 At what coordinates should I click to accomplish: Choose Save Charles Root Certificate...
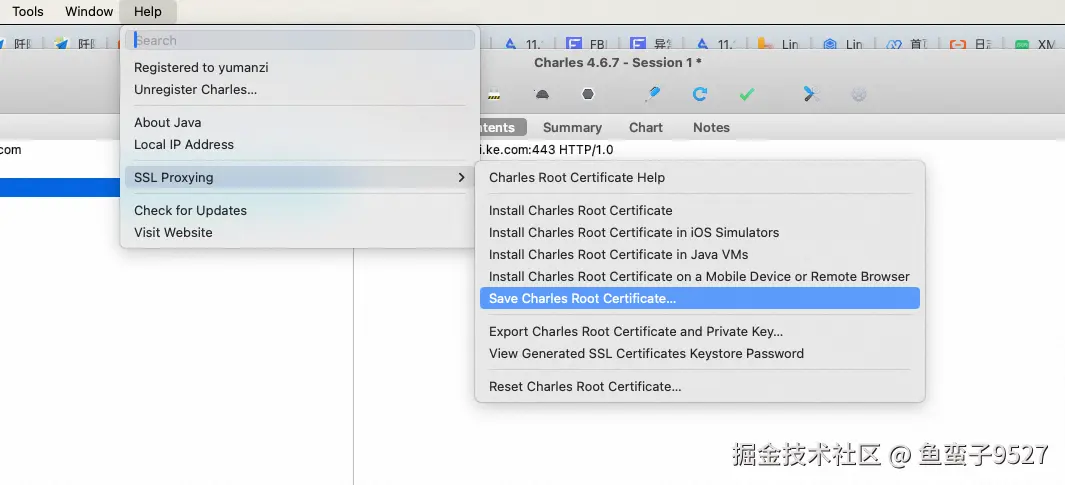(x=700, y=298)
